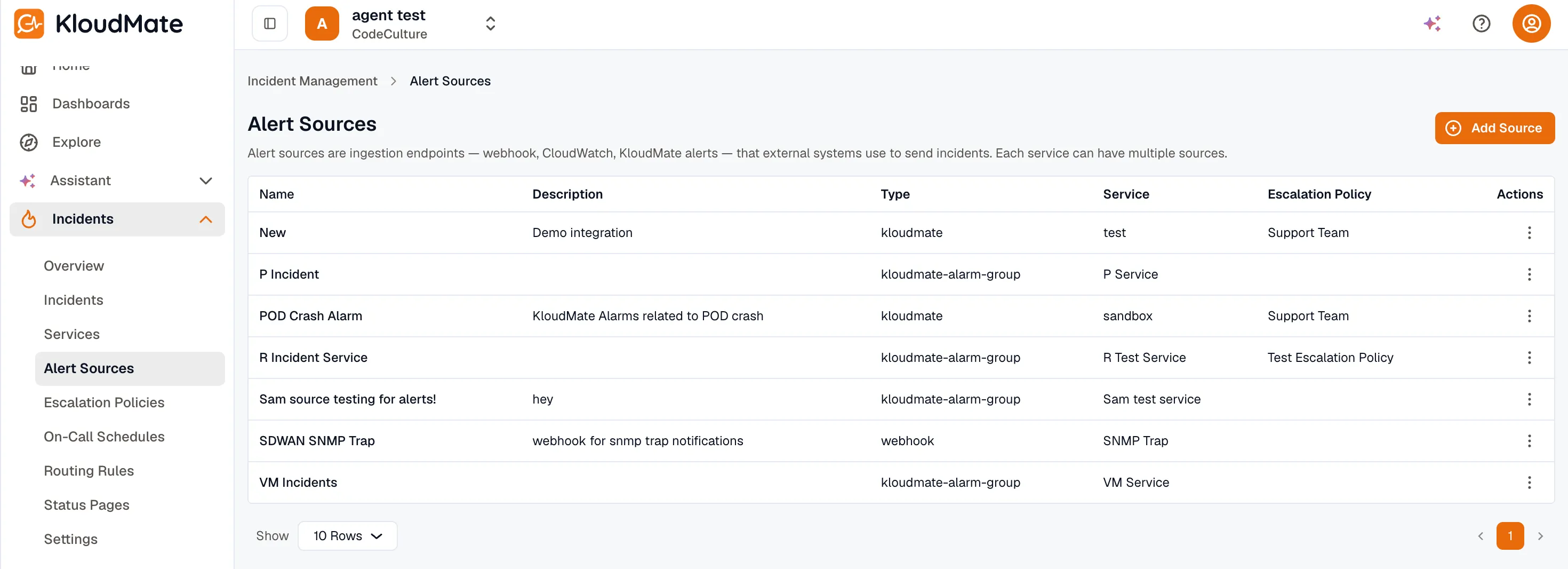
Task: Click the 'SDWAN SNMP Trap' source name
Action: pos(316,440)
